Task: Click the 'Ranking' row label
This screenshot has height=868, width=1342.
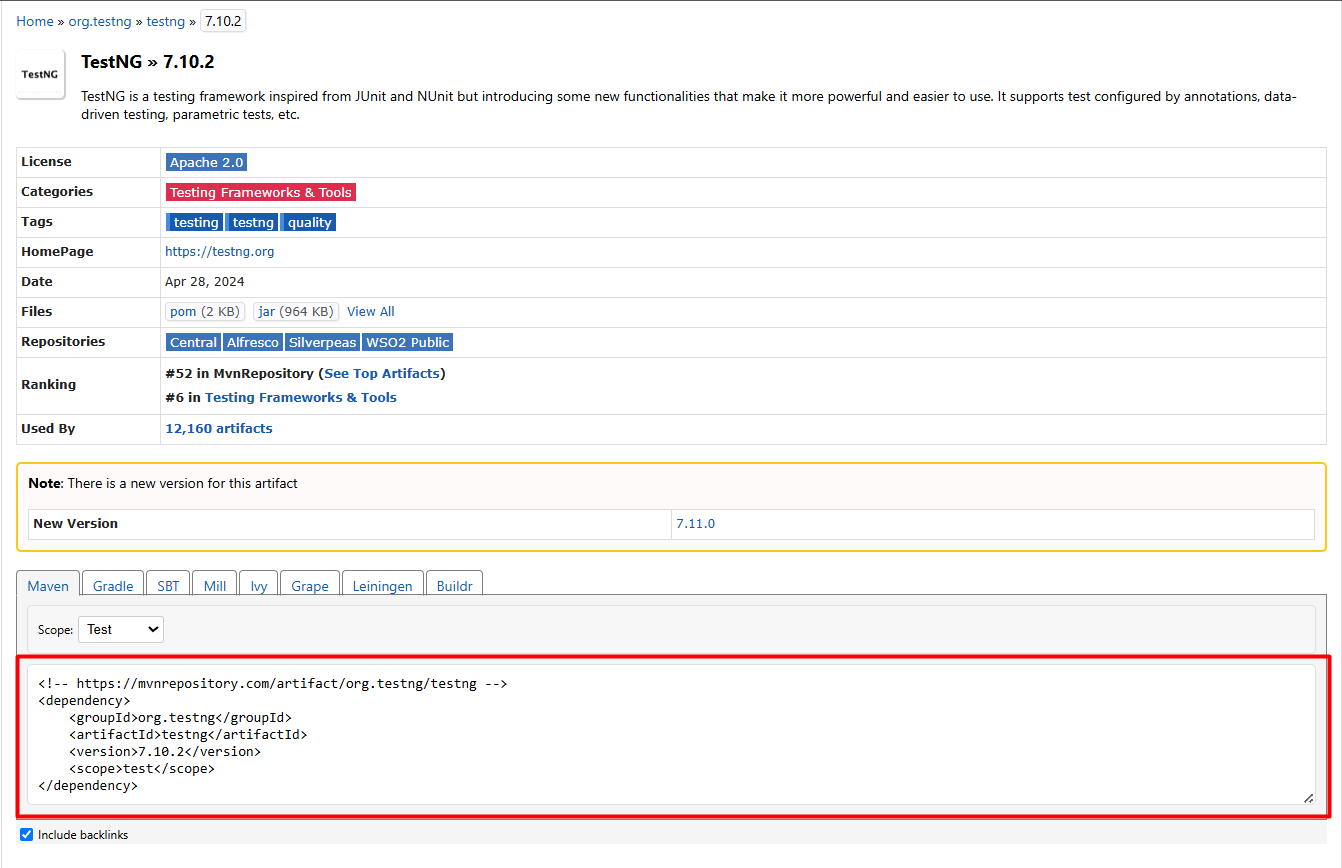Action: pyautogui.click(x=48, y=384)
